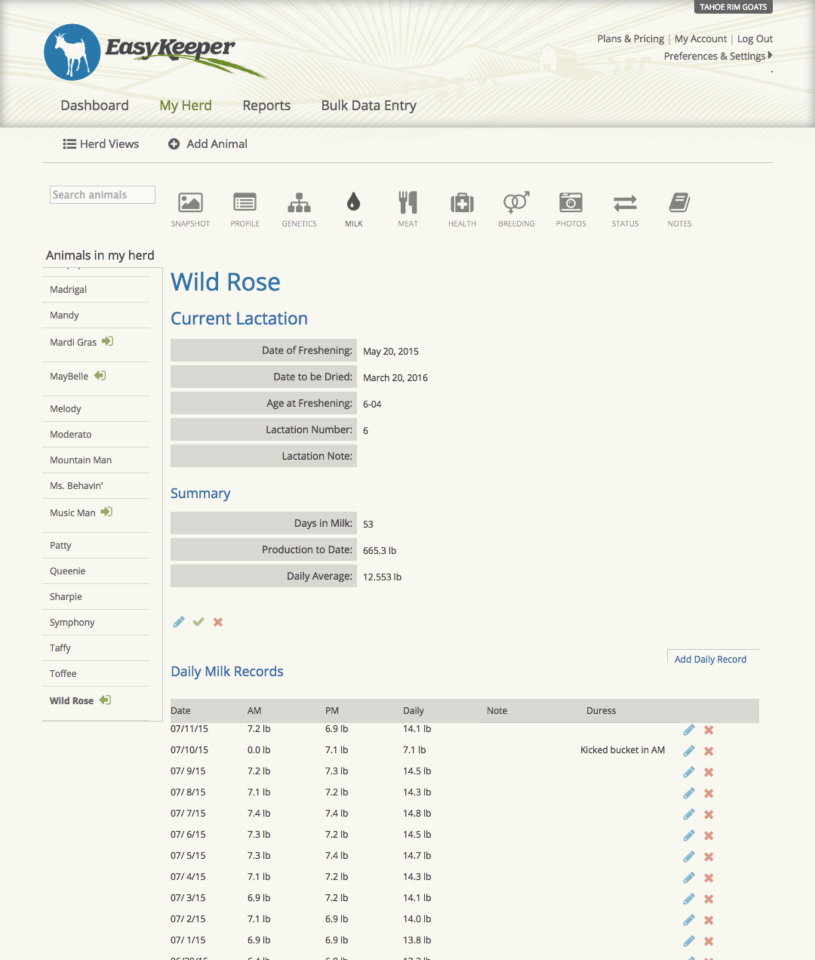Click the Milk droplet icon

coord(353,200)
